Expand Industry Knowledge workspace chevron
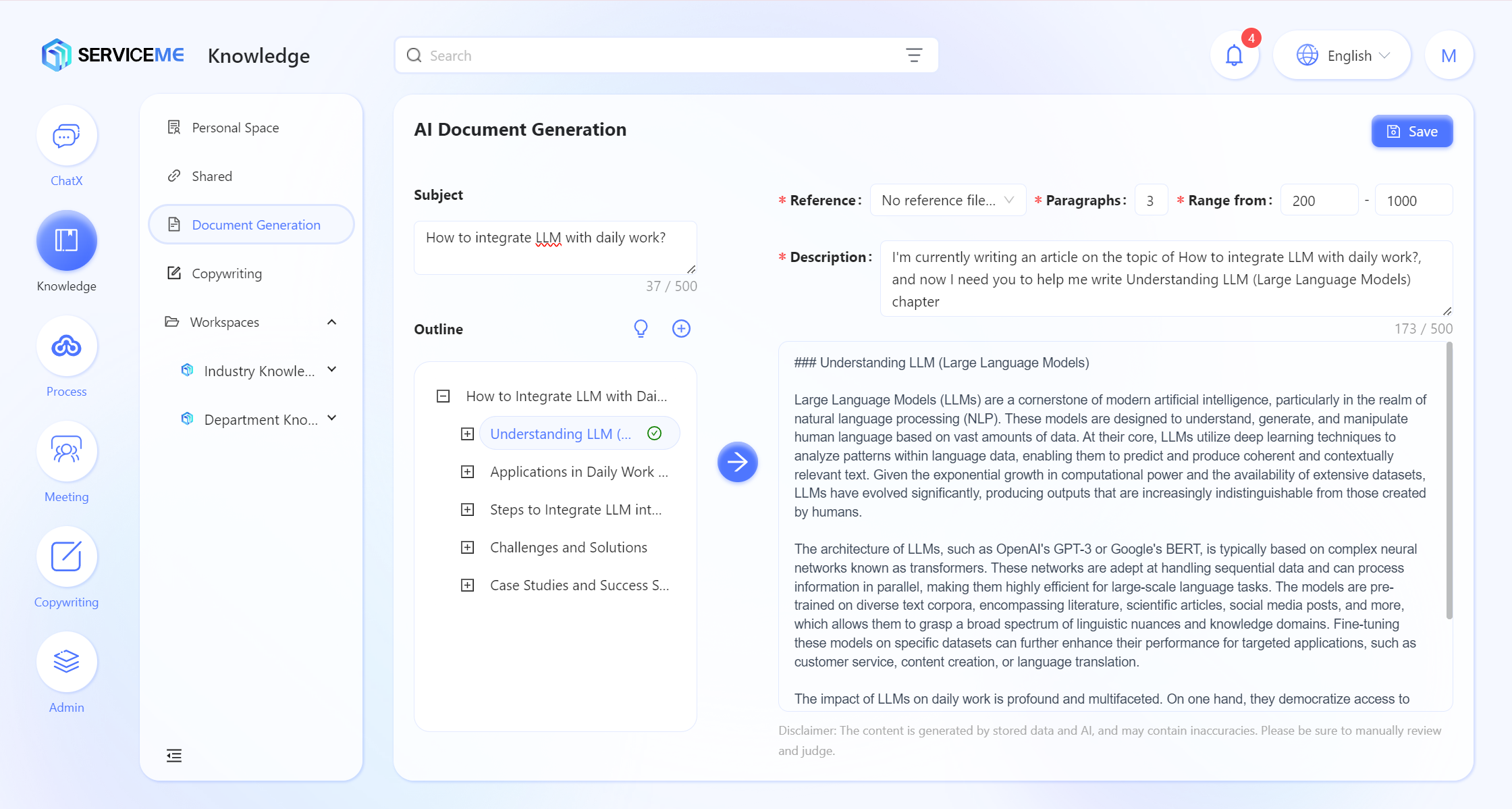The height and width of the screenshot is (809, 1512). coord(331,370)
